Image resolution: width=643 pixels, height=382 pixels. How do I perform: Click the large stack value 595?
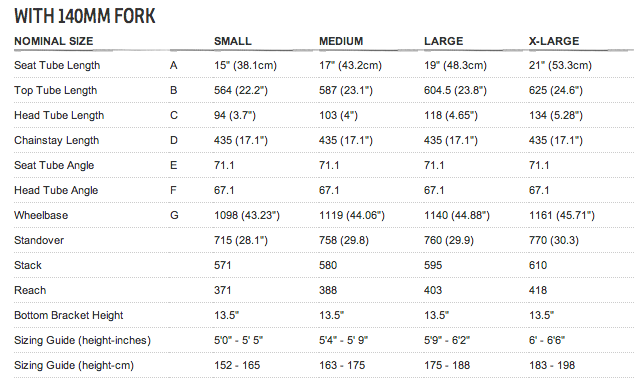click(433, 265)
